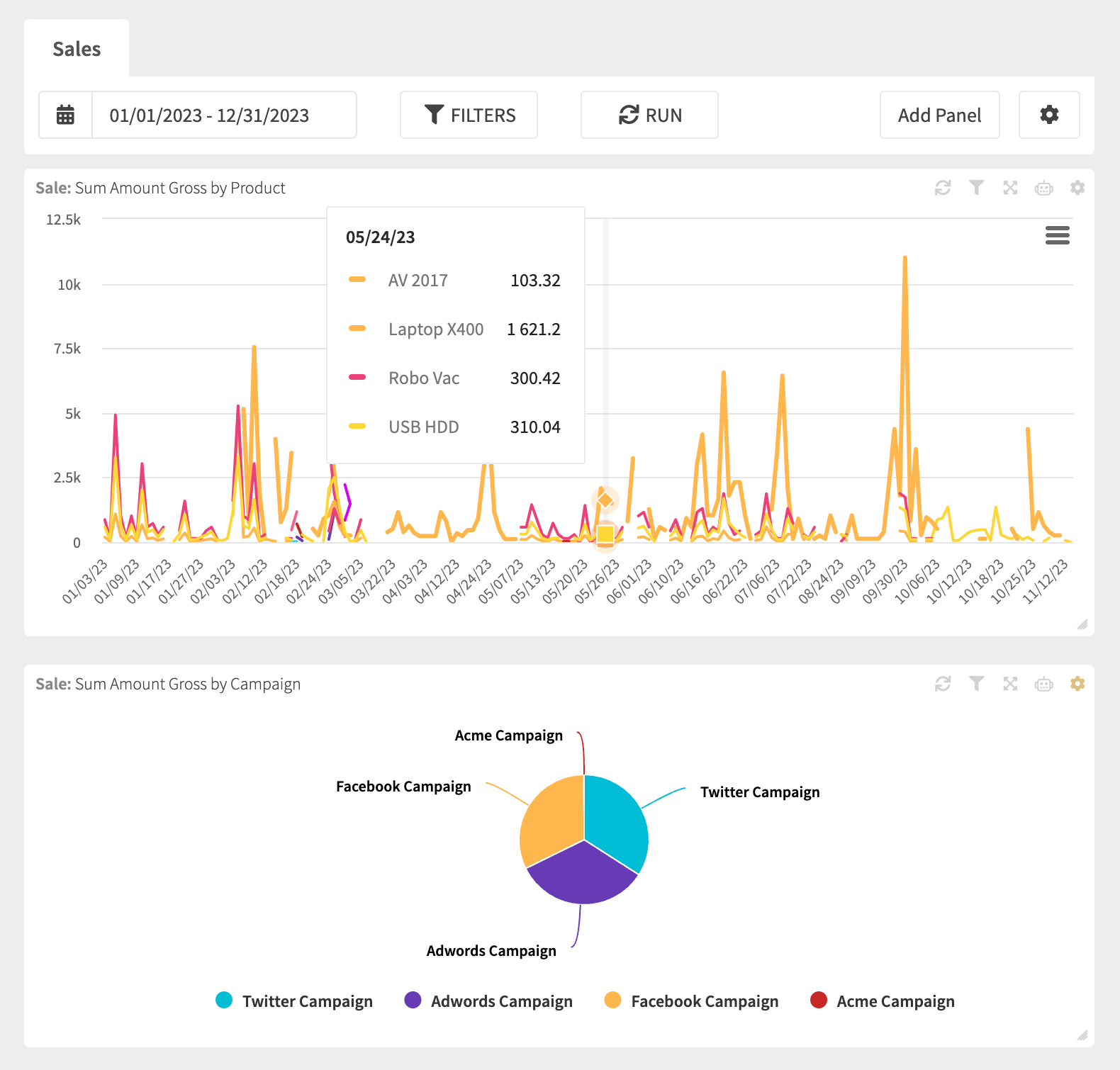Expand by Campaign panel to fullscreen
Image resolution: width=1120 pixels, height=1070 pixels.
tap(1010, 684)
